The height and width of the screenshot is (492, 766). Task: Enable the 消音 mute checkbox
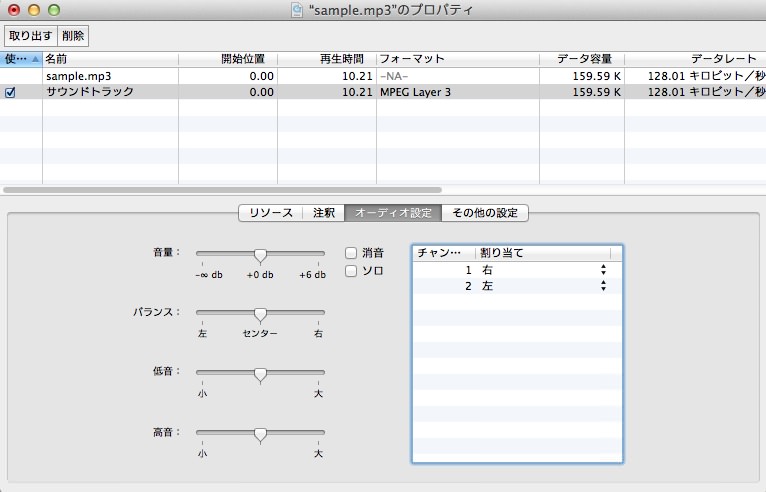click(351, 253)
